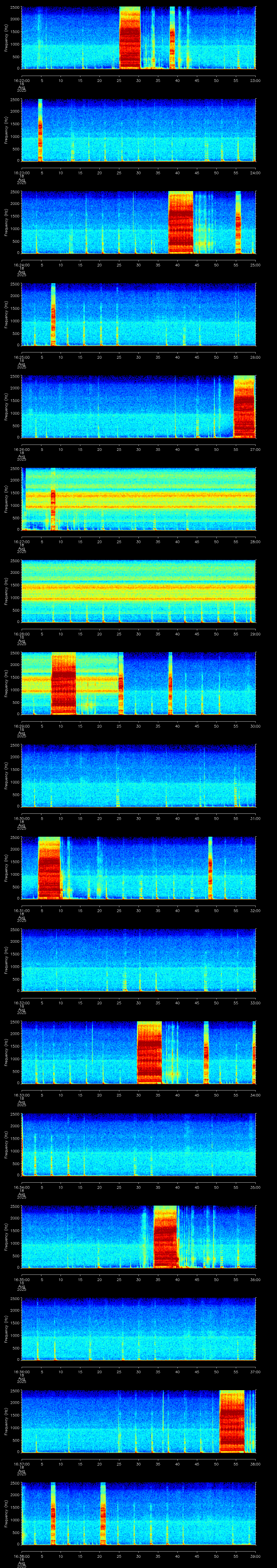277x1568 pixels.
Task: Click the 16:38:00 start time label
Action: (x=21, y=1556)
